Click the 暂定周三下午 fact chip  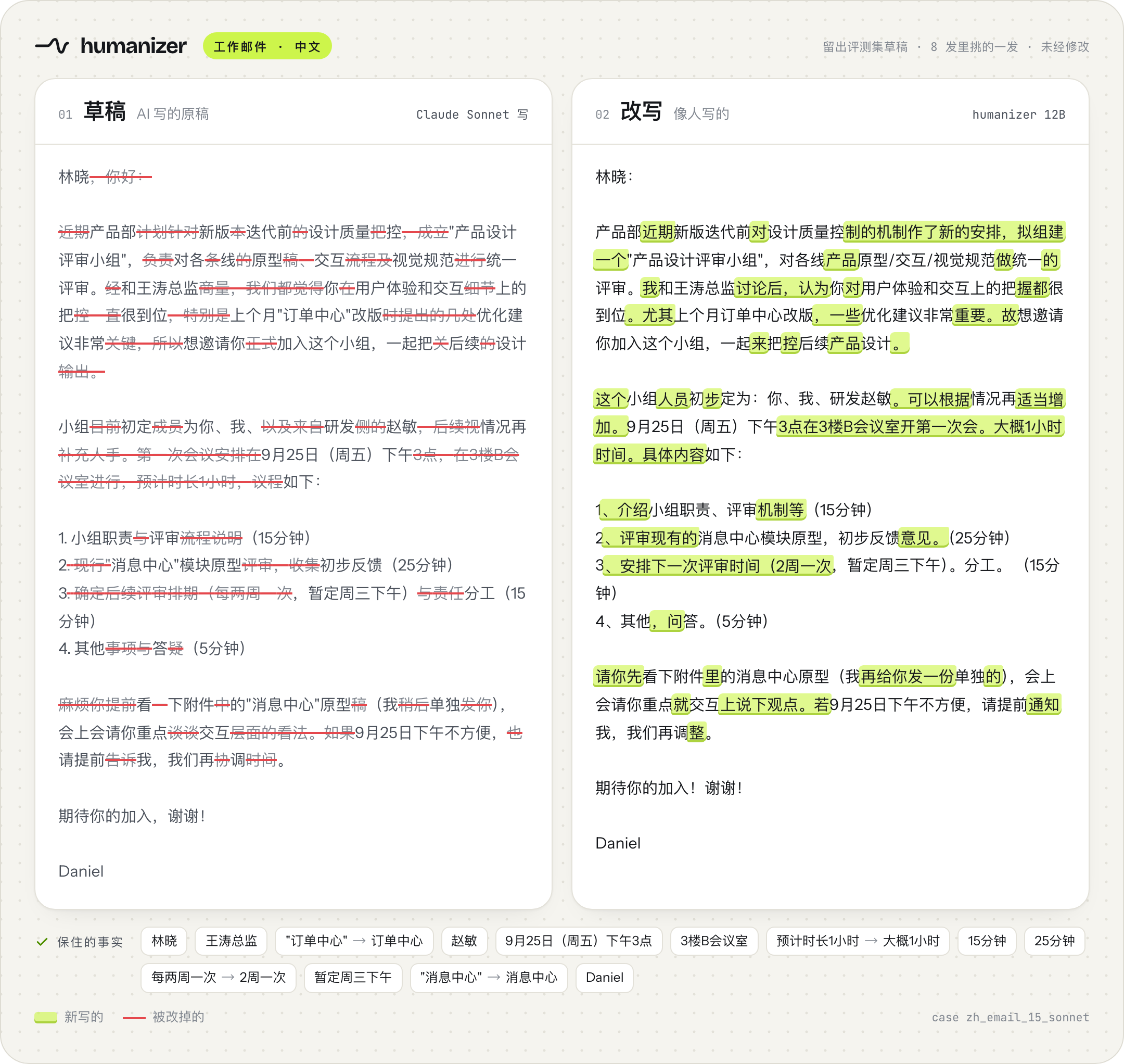(353, 977)
